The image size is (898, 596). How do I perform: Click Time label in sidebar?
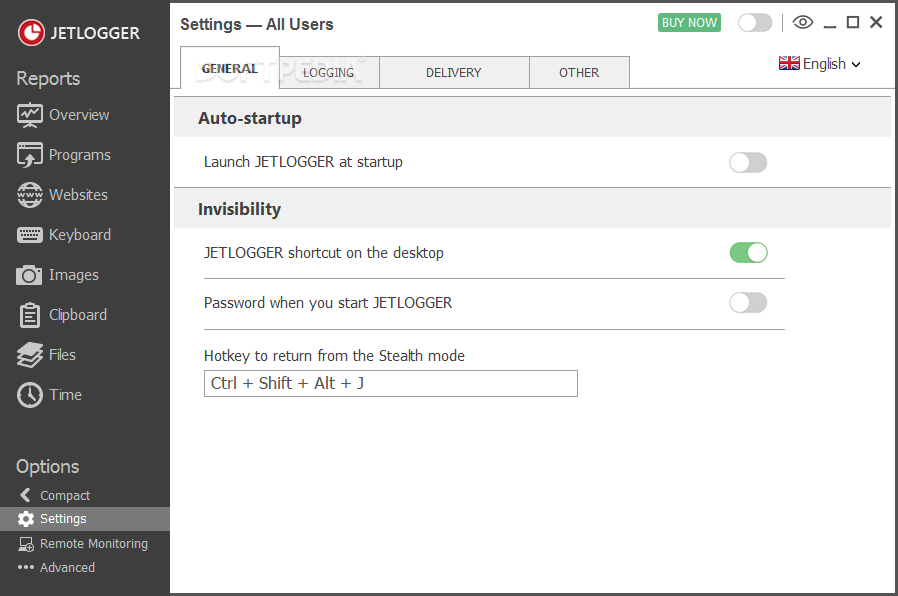(65, 395)
